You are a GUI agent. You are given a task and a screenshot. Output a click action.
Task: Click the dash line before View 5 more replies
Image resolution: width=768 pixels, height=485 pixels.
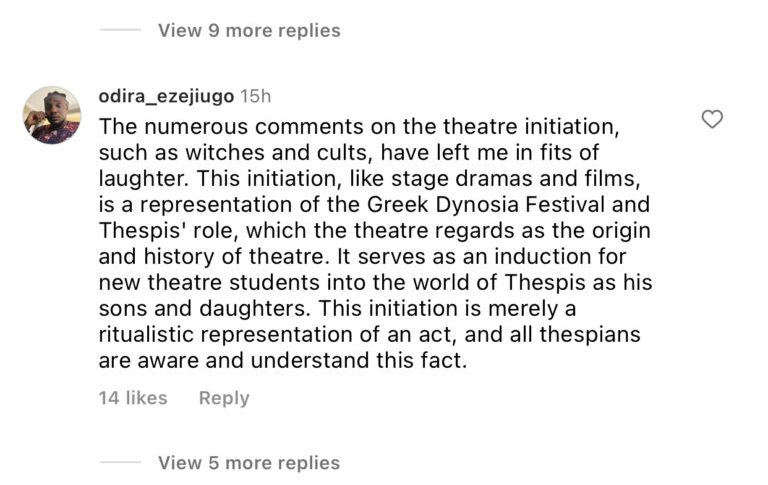pos(120,463)
